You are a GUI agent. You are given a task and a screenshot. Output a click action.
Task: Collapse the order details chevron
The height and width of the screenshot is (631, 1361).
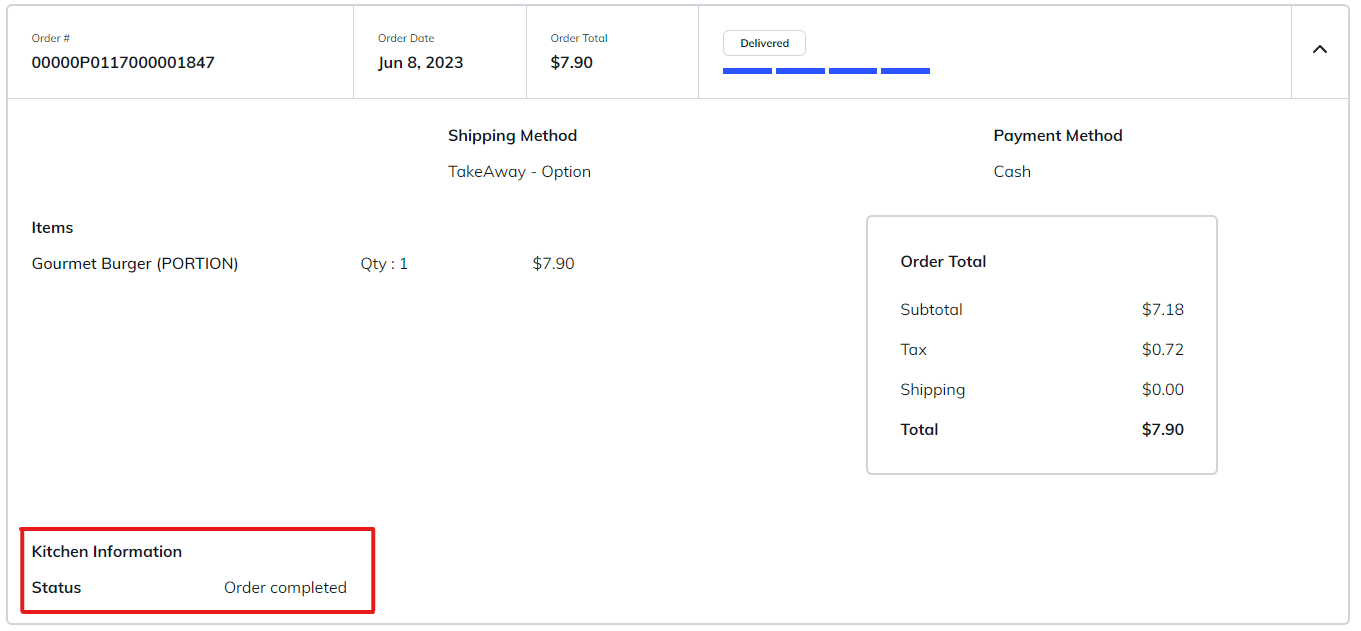point(1319,50)
